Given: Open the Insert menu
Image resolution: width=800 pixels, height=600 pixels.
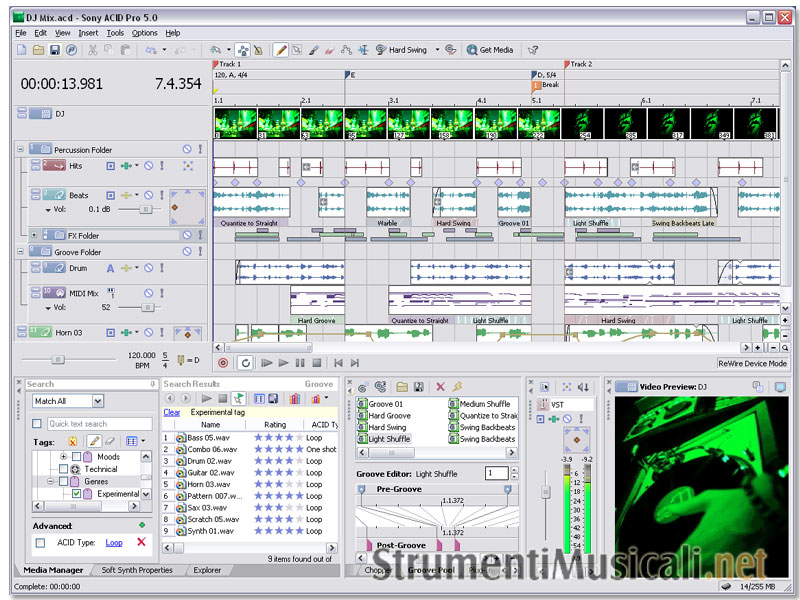Looking at the screenshot, I should point(88,33).
